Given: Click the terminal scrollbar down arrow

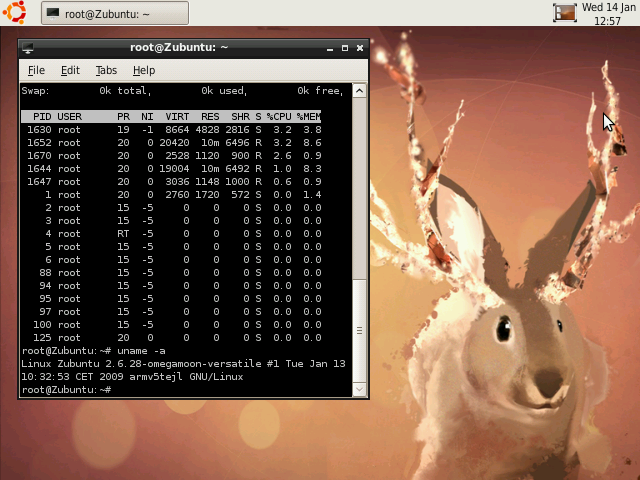Looking at the screenshot, I should click(359, 389).
